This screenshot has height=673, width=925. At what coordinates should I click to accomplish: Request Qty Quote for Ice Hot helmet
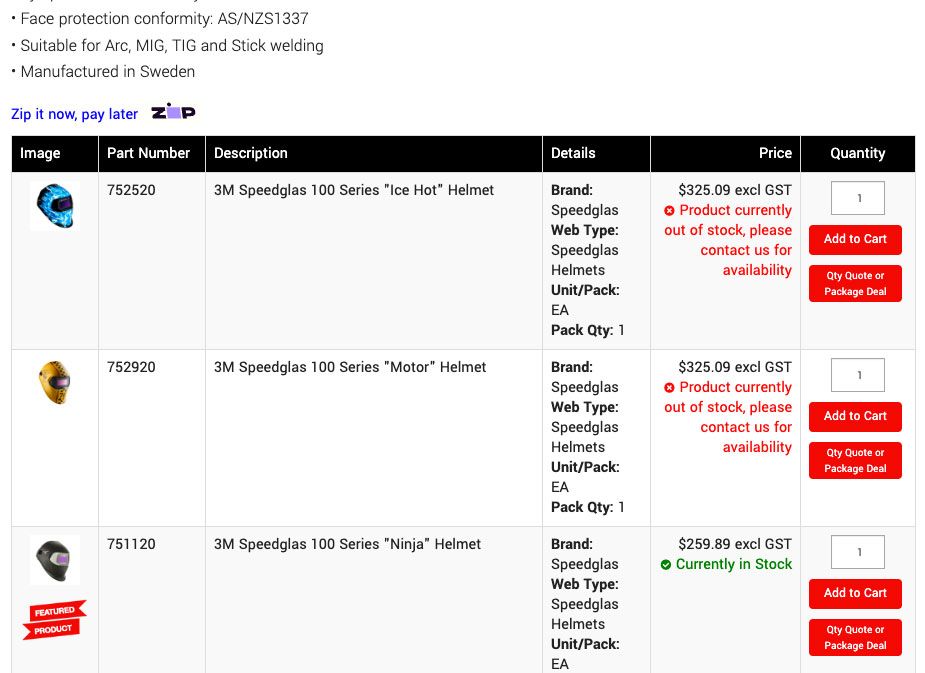point(855,284)
